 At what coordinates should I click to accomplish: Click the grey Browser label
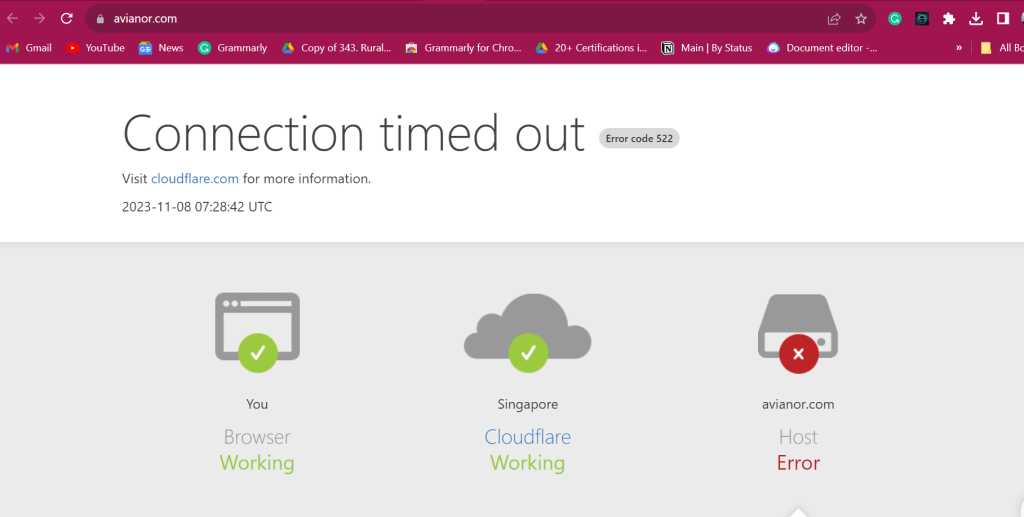tap(257, 437)
